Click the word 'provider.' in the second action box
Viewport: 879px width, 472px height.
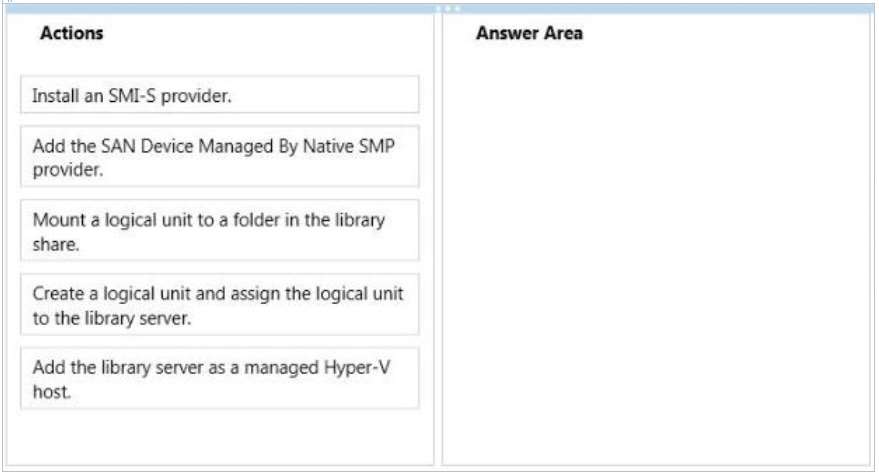(68, 170)
